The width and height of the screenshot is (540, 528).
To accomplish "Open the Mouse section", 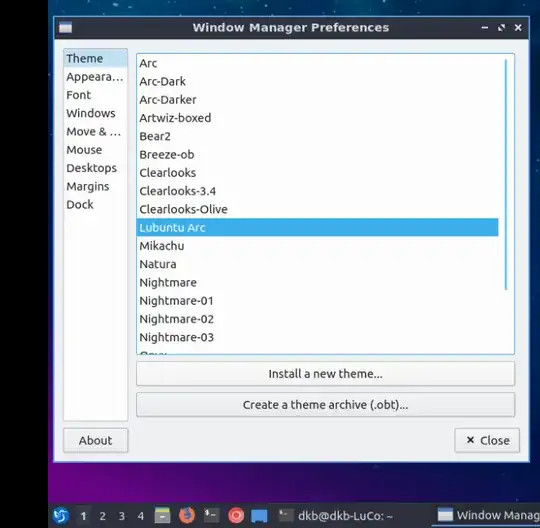I will [95, 150].
